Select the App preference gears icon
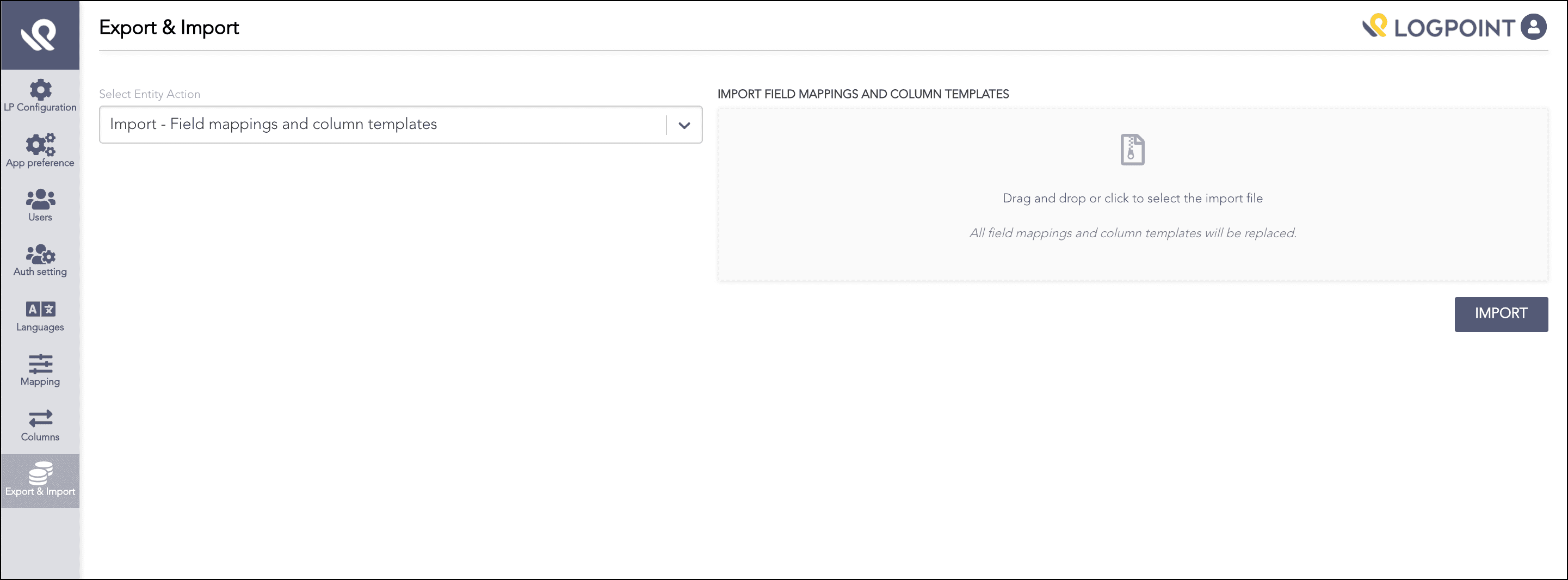This screenshot has height=580, width=1568. click(x=39, y=145)
